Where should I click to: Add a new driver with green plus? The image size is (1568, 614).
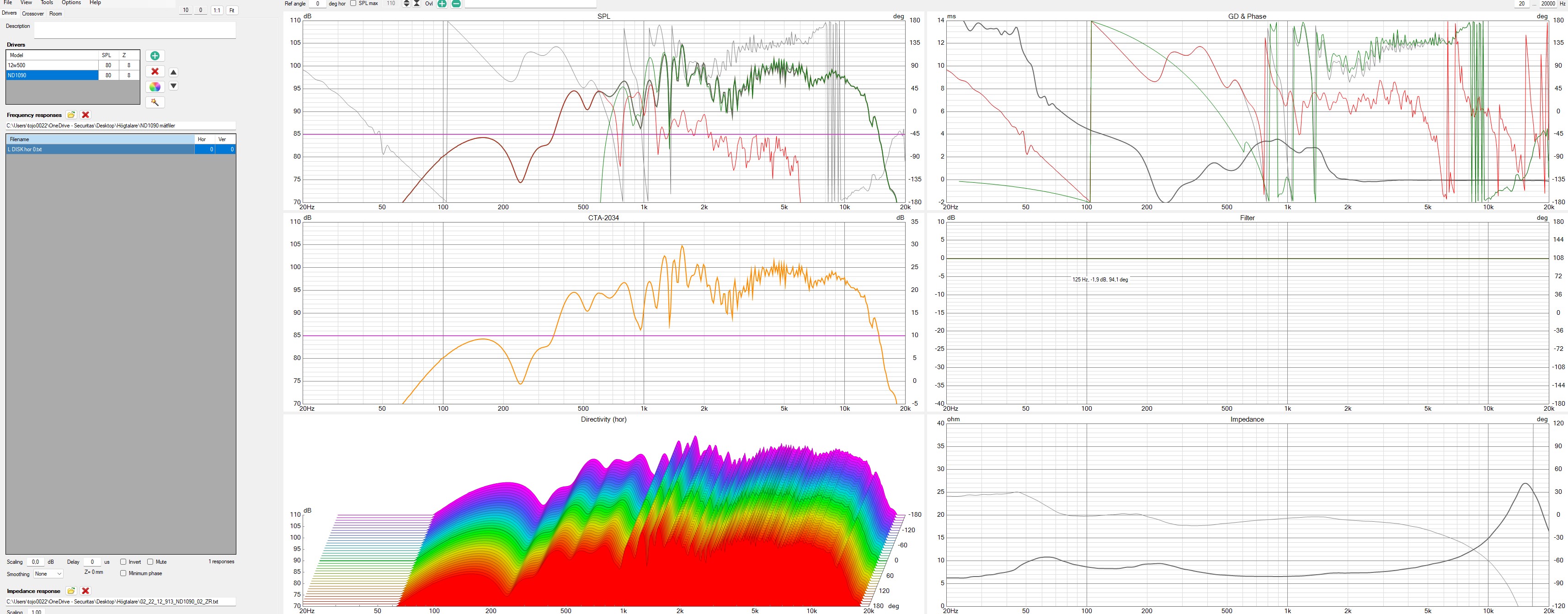click(155, 56)
